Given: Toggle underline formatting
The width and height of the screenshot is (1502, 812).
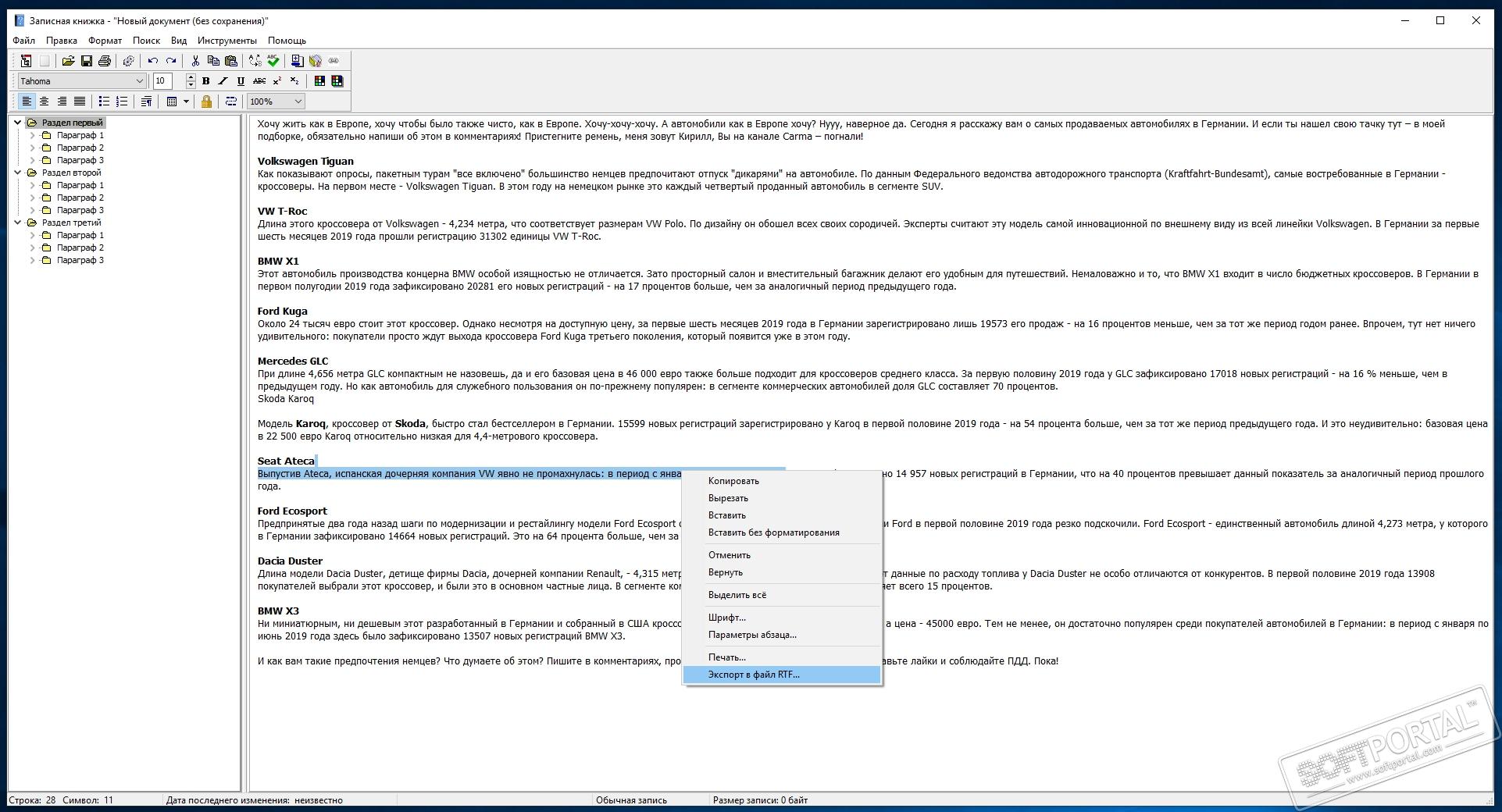Looking at the screenshot, I should [241, 80].
